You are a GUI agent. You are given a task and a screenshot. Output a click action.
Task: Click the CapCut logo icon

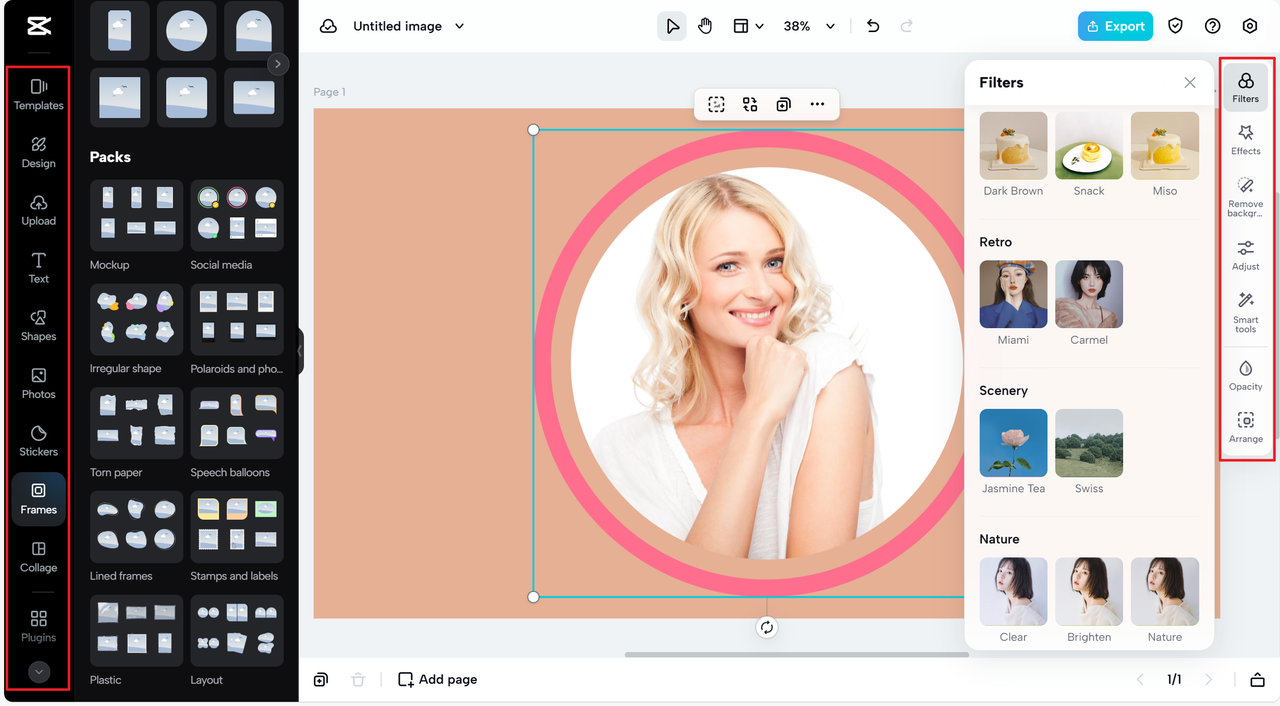pos(39,26)
